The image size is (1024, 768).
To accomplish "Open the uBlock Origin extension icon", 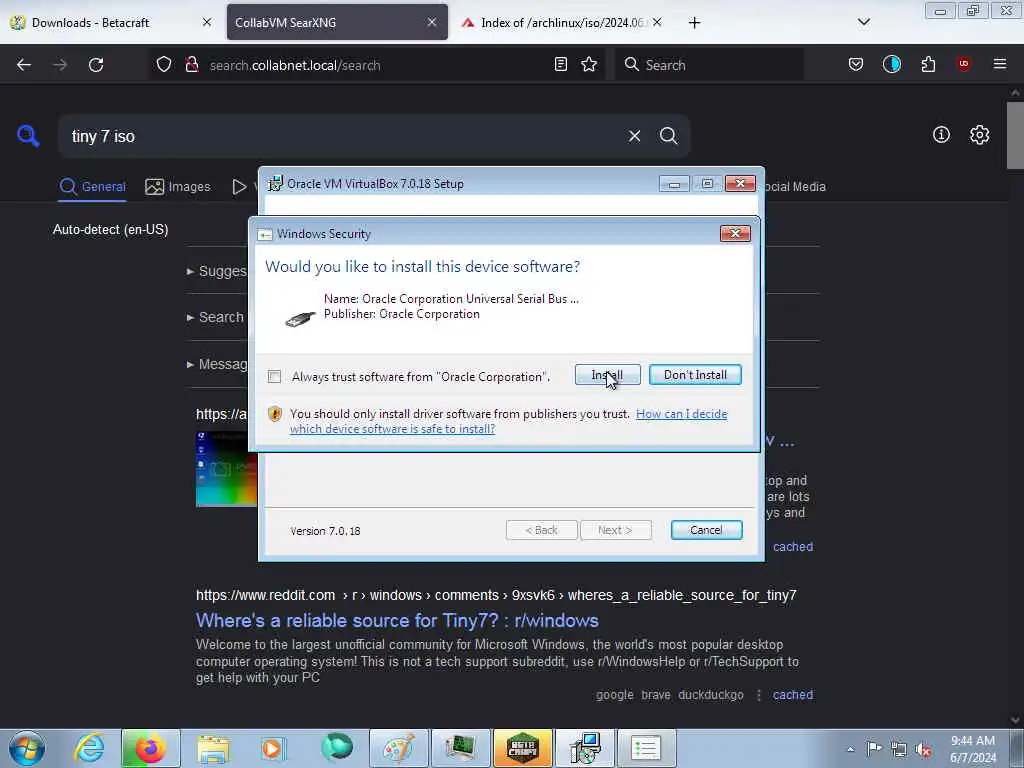I will [964, 64].
